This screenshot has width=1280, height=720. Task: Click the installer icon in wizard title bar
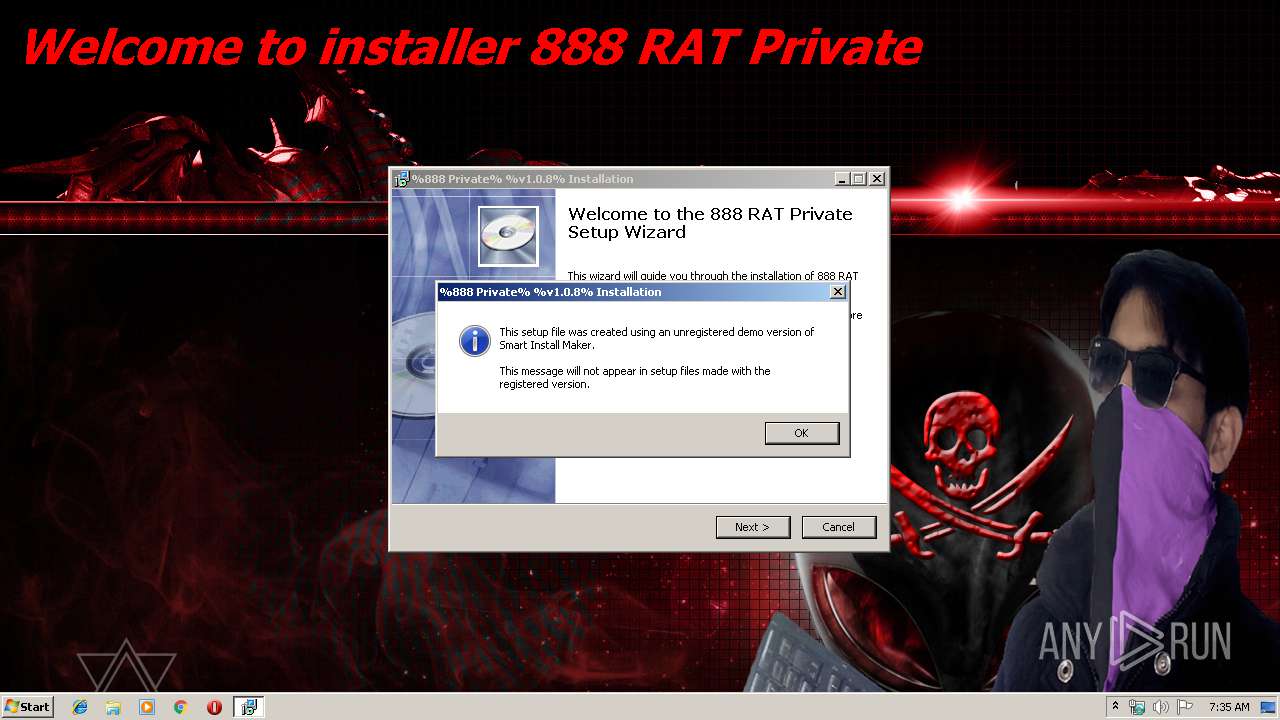point(401,179)
